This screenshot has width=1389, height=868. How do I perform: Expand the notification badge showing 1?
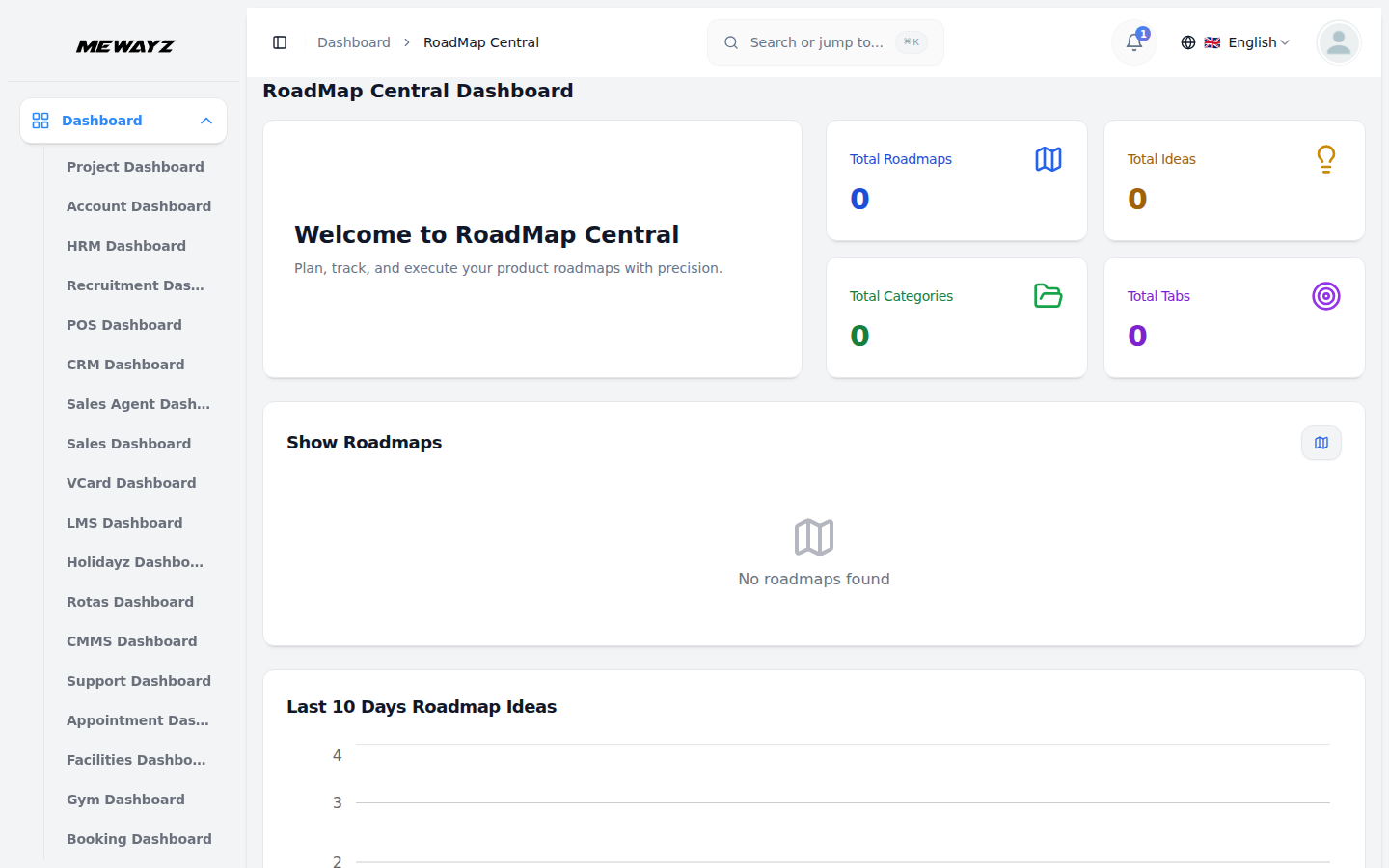1143,32
